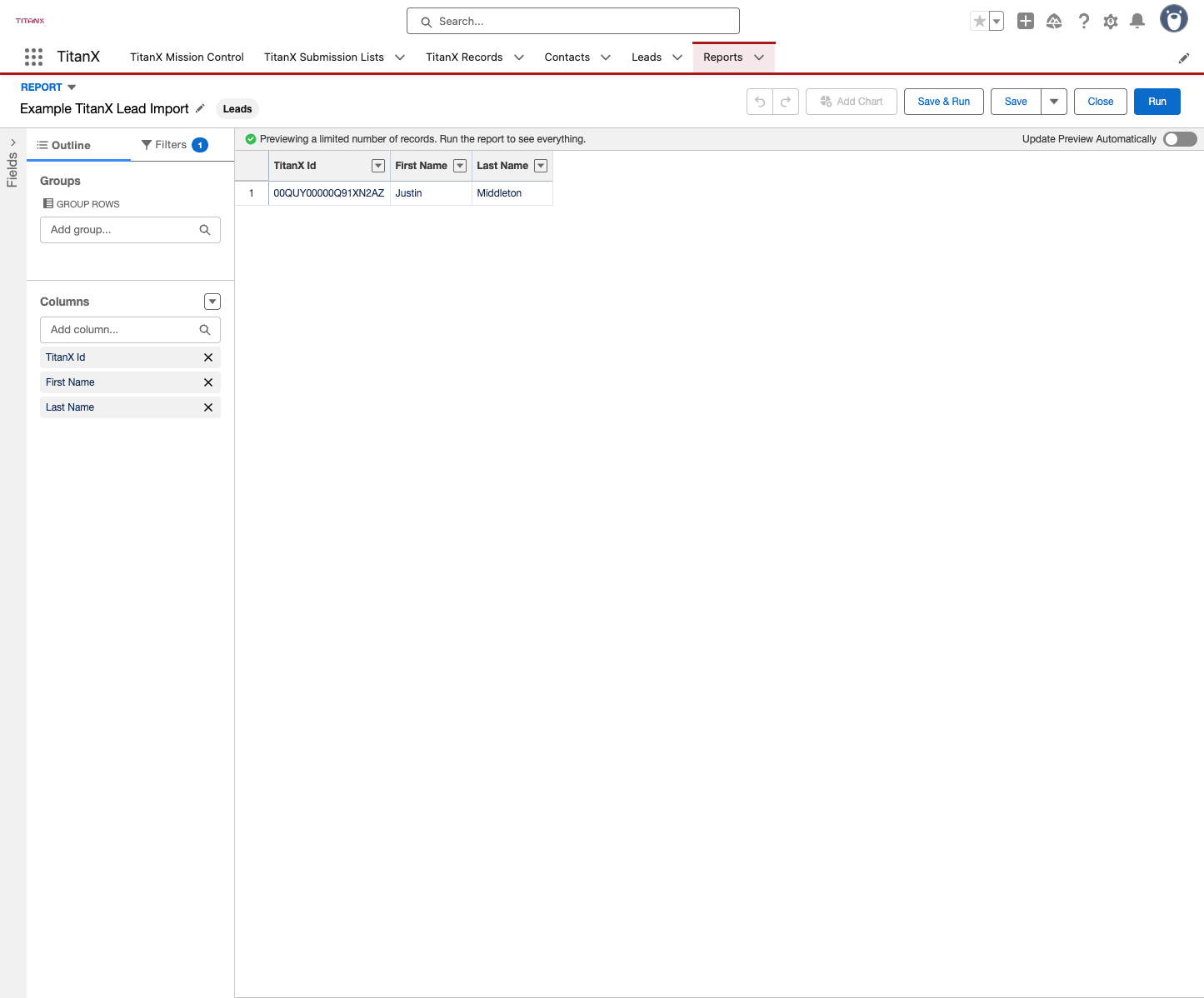This screenshot has width=1204, height=998.
Task: Focus the global Search field
Action: [573, 21]
